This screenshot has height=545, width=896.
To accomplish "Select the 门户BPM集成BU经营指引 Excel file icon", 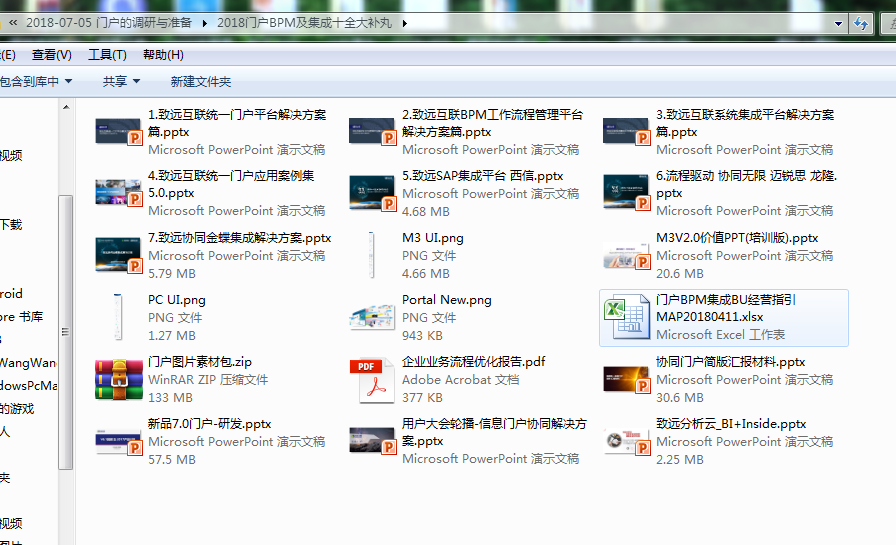I will [626, 317].
